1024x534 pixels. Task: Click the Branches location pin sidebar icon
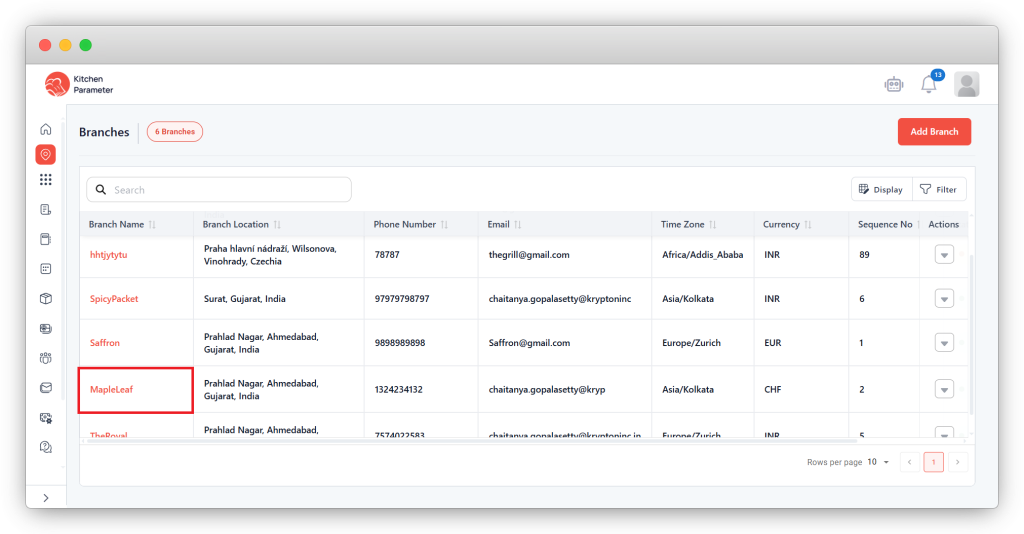pyautogui.click(x=45, y=154)
